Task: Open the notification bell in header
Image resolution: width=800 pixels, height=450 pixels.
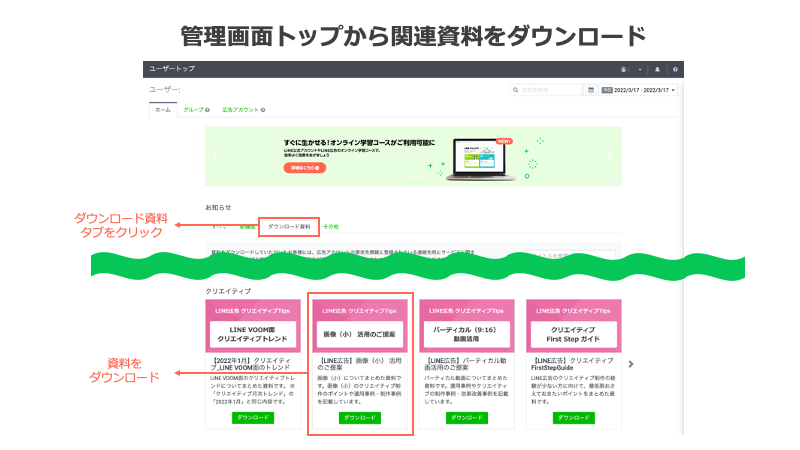Action: tap(657, 69)
